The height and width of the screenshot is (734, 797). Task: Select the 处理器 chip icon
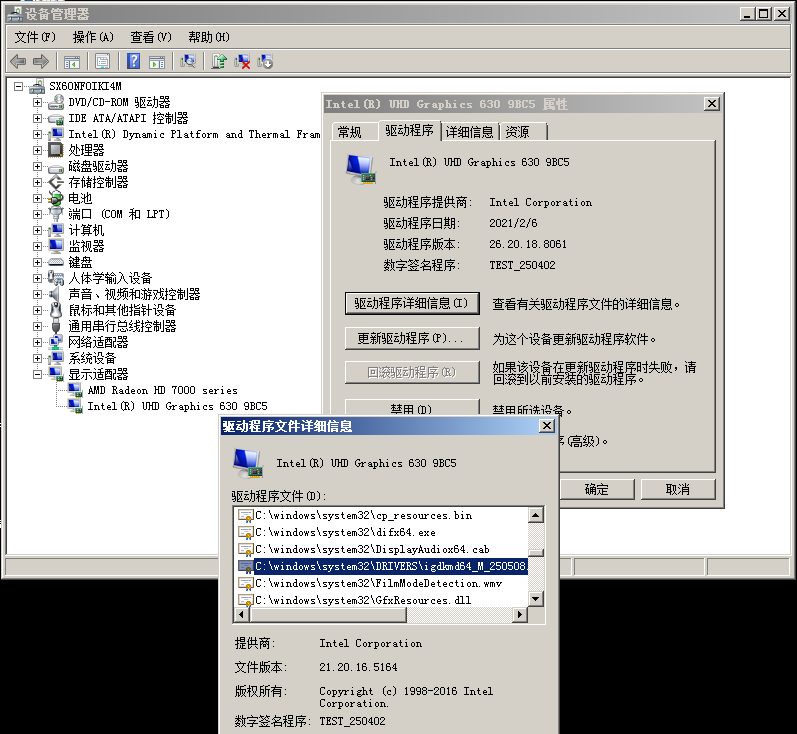(x=55, y=150)
